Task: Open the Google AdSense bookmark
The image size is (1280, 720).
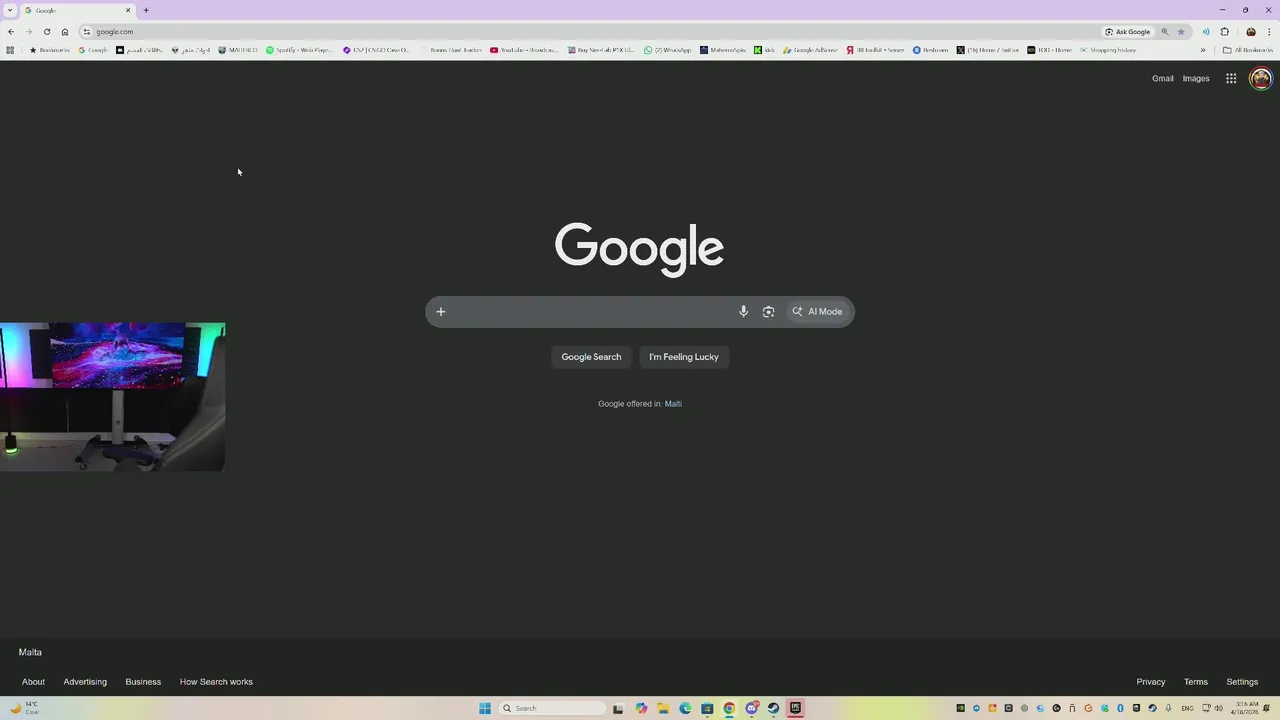Action: (810, 50)
